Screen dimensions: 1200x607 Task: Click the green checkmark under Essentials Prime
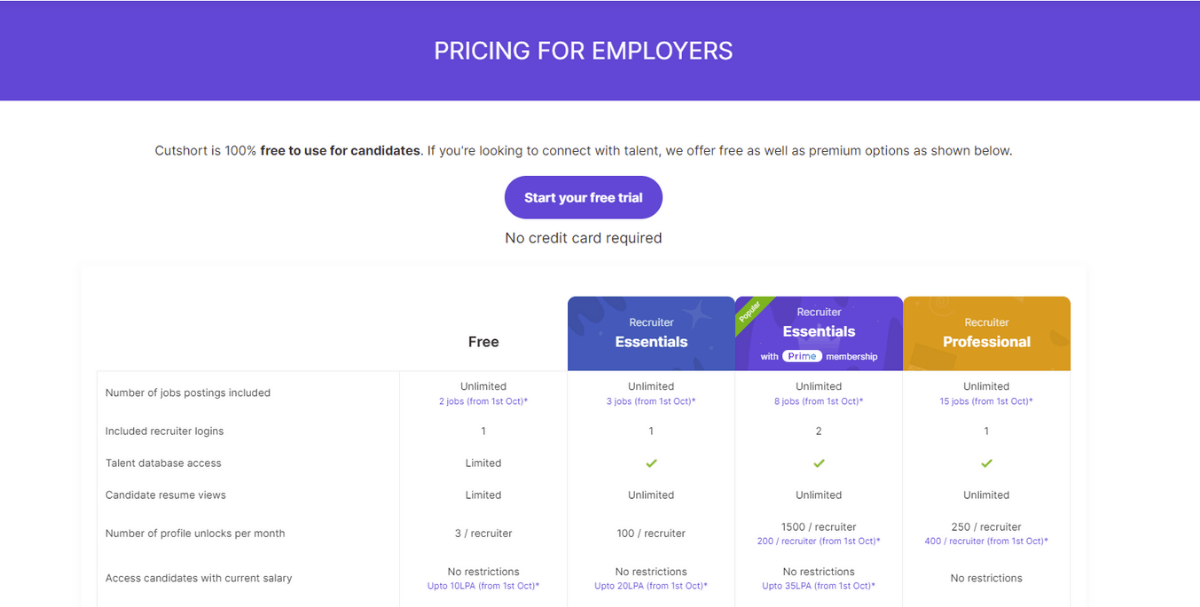click(819, 463)
